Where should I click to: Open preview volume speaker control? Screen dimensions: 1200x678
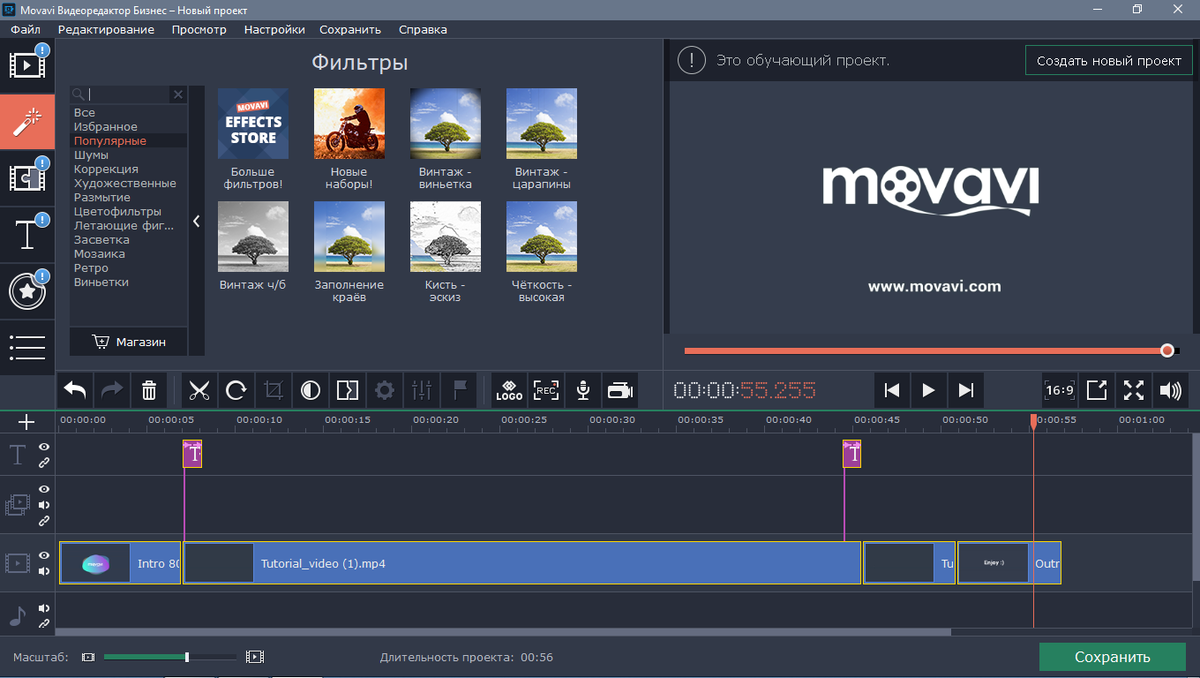pos(1169,390)
